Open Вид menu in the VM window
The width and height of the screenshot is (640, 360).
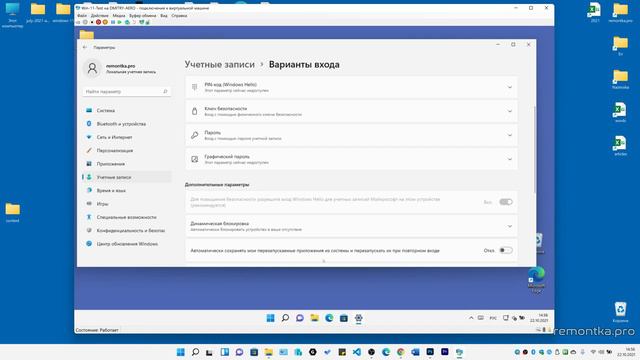click(x=164, y=16)
